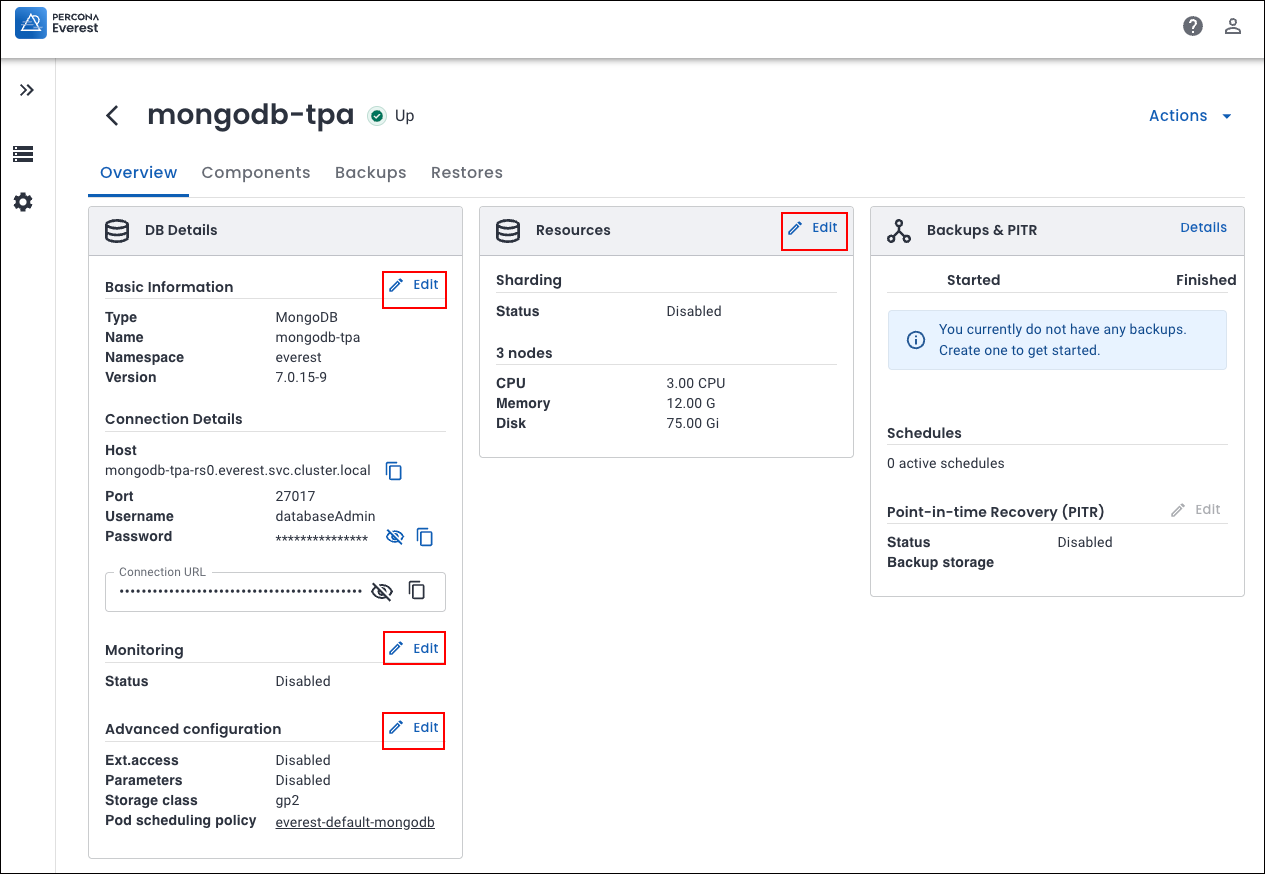Switch to the Components tab

coord(256,173)
